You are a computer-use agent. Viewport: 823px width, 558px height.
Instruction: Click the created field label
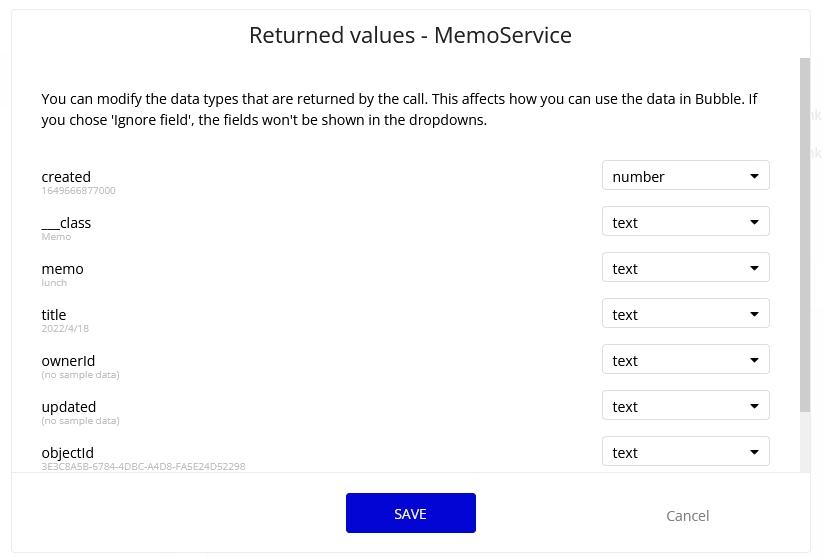[x=66, y=177]
